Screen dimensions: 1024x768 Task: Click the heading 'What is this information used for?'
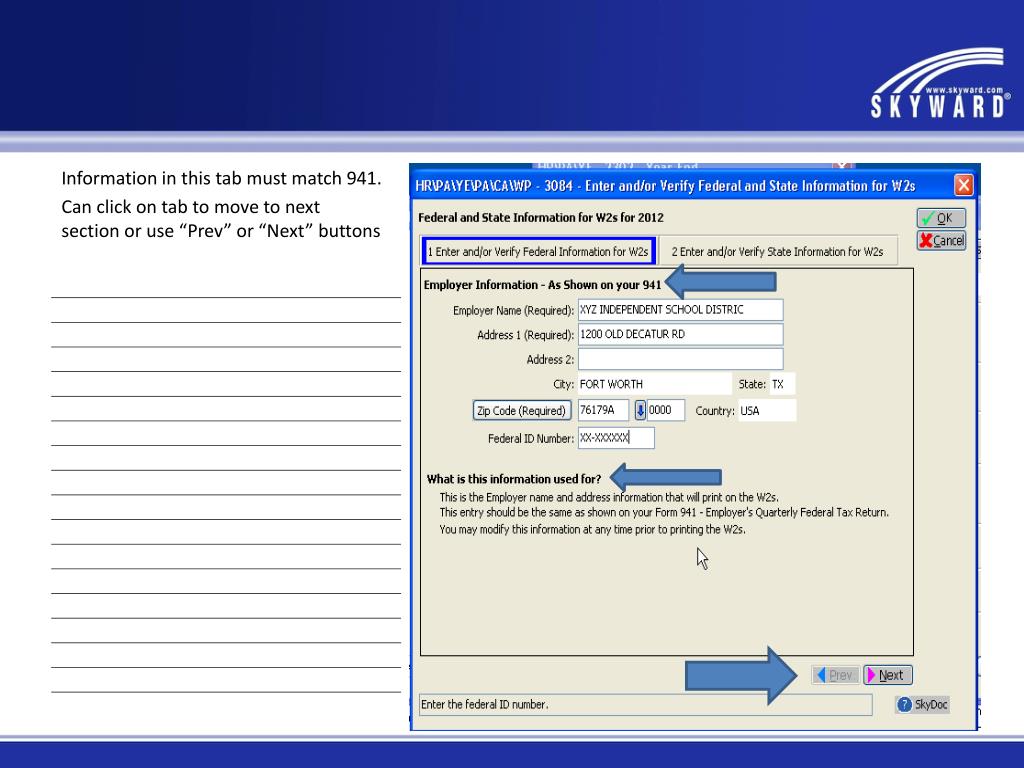tap(514, 479)
